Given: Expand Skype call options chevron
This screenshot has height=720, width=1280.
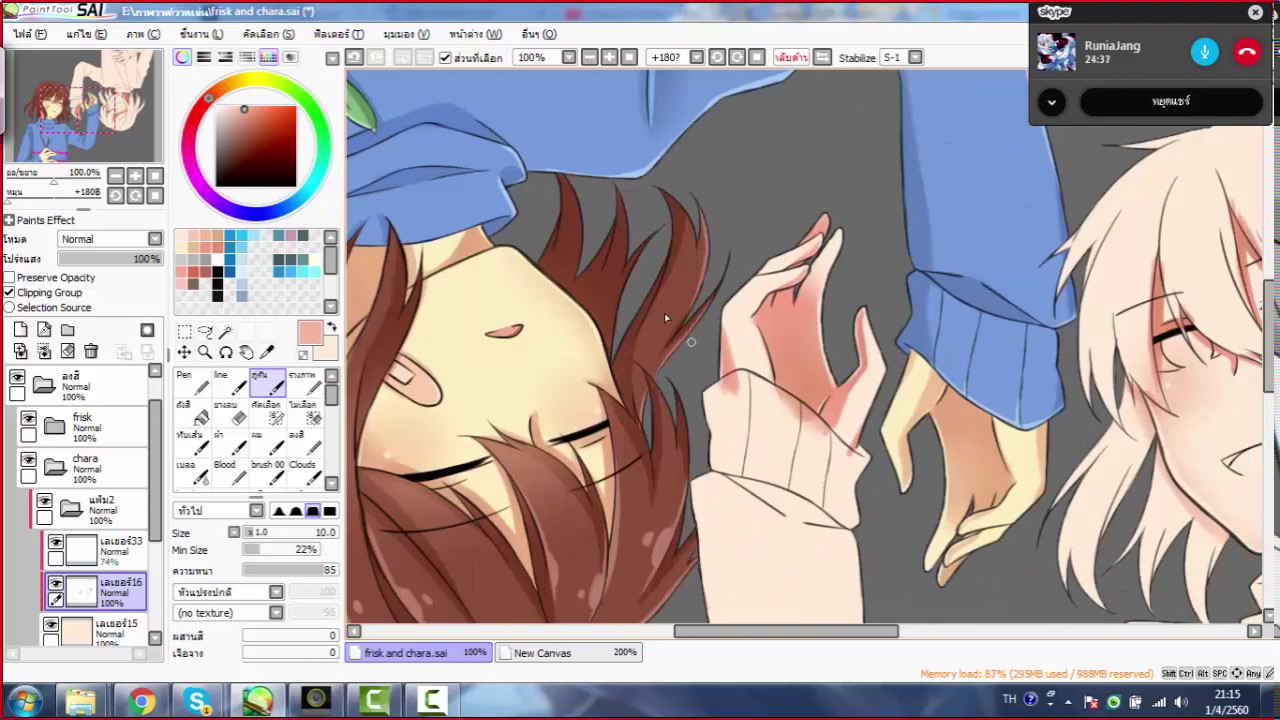Looking at the screenshot, I should [1051, 102].
